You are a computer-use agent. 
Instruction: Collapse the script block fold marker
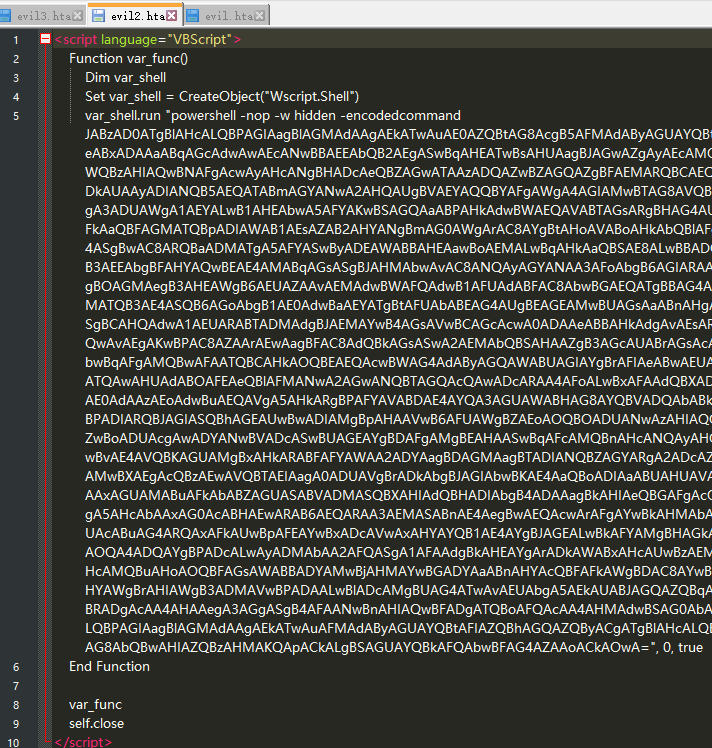point(45,39)
